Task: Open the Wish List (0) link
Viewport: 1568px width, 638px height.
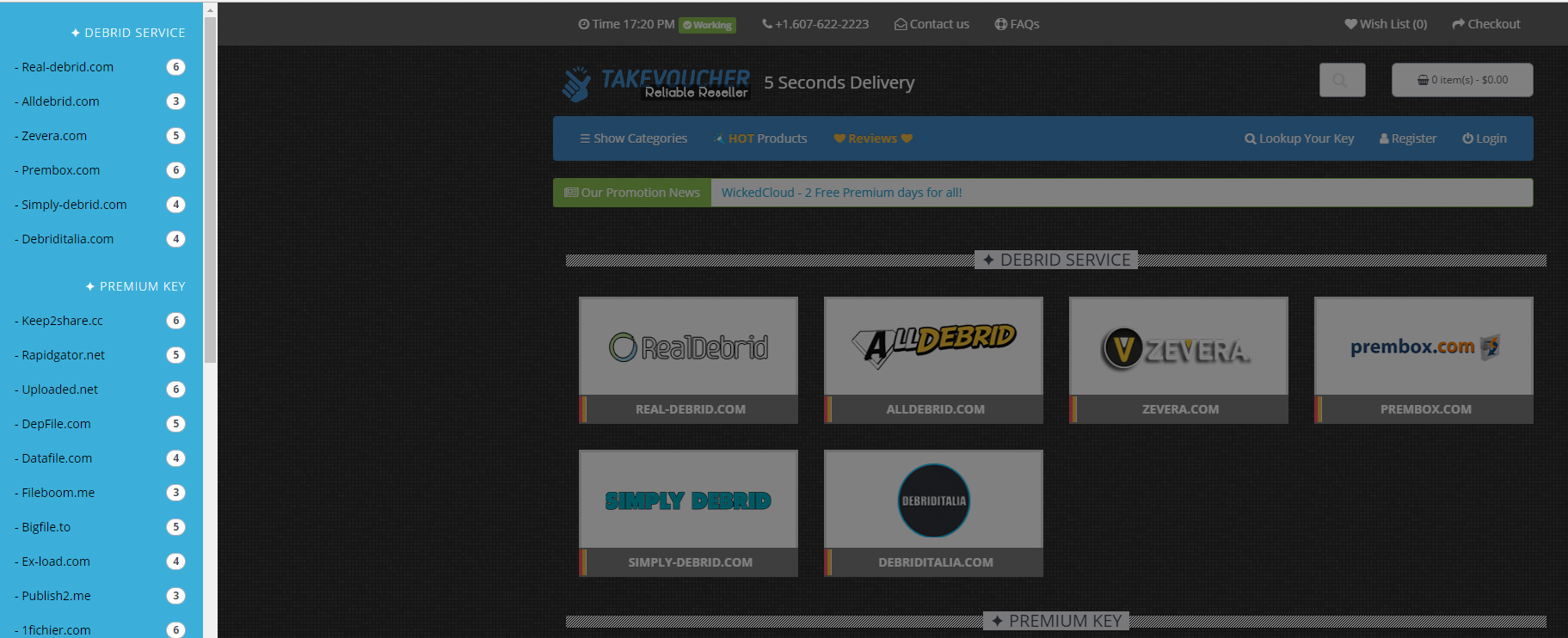Action: (1386, 24)
